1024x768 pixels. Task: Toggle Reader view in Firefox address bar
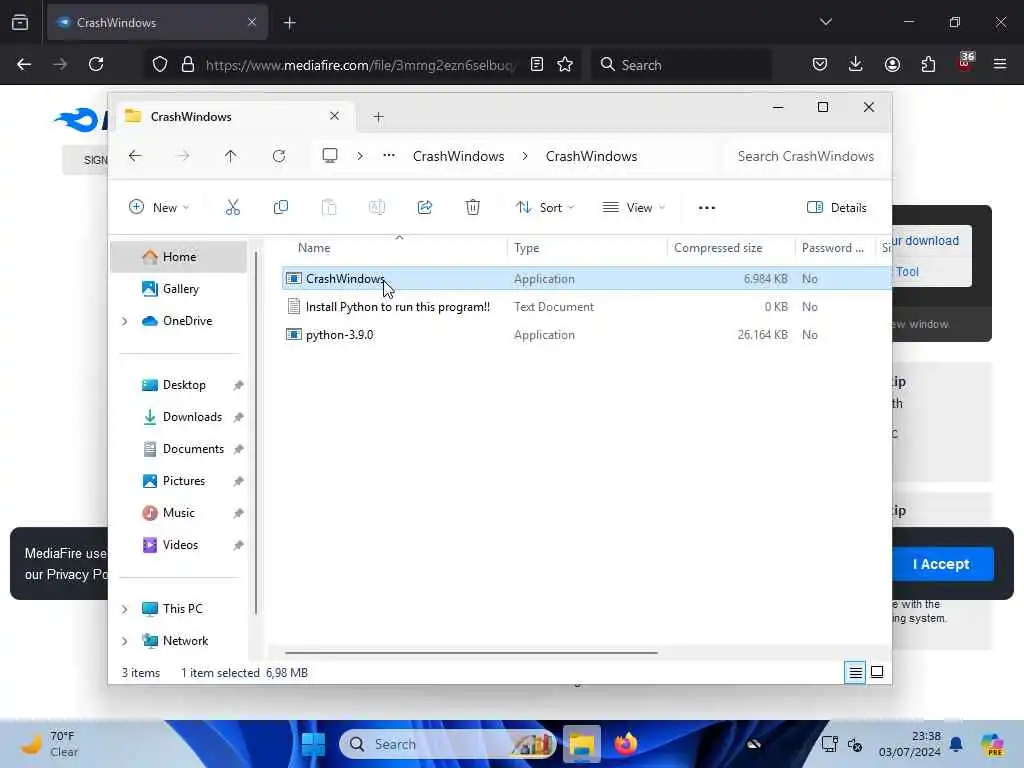(x=537, y=64)
